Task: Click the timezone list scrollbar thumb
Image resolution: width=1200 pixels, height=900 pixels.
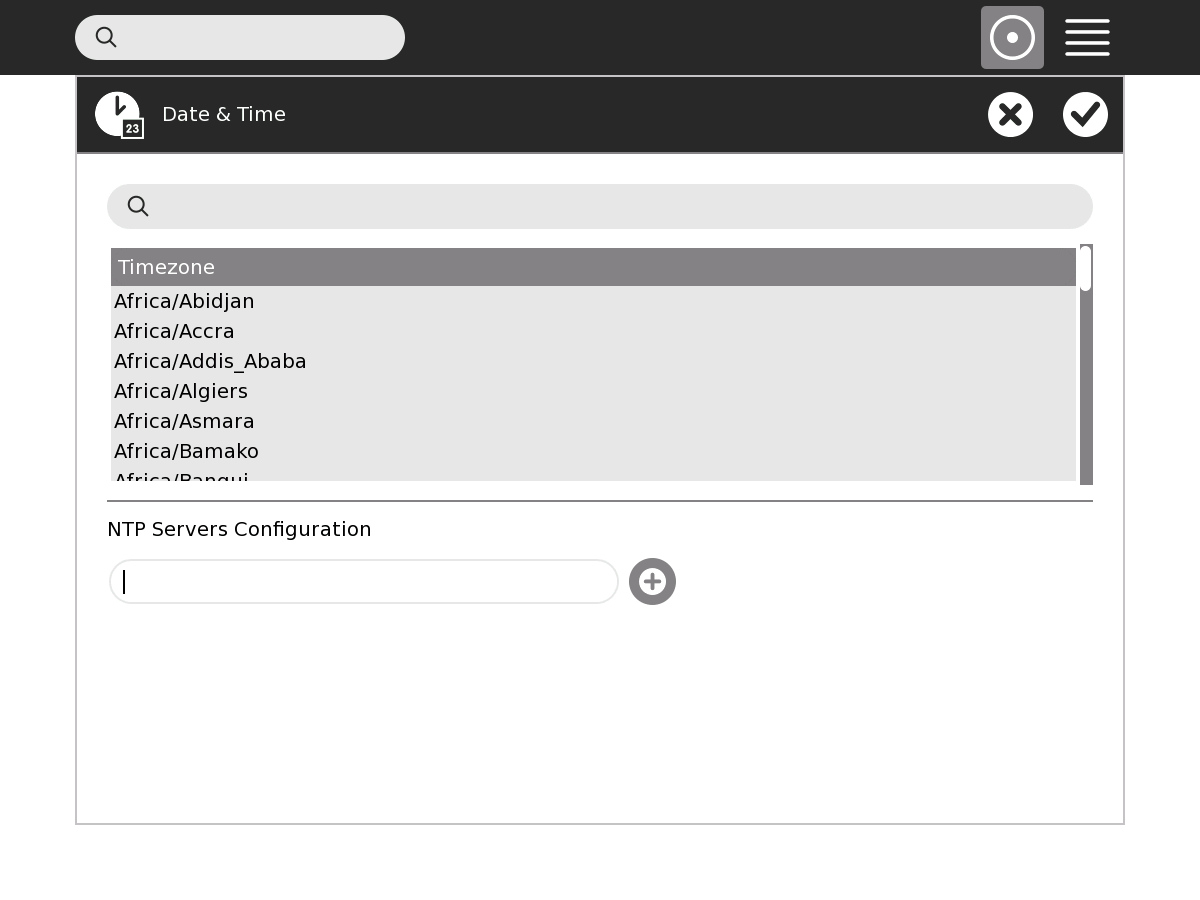Action: (1086, 269)
